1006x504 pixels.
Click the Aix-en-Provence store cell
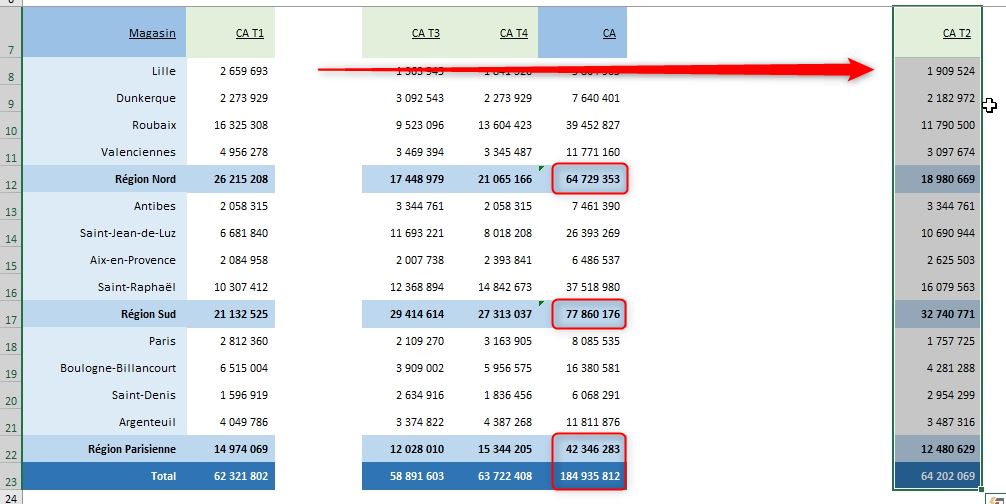[105, 260]
